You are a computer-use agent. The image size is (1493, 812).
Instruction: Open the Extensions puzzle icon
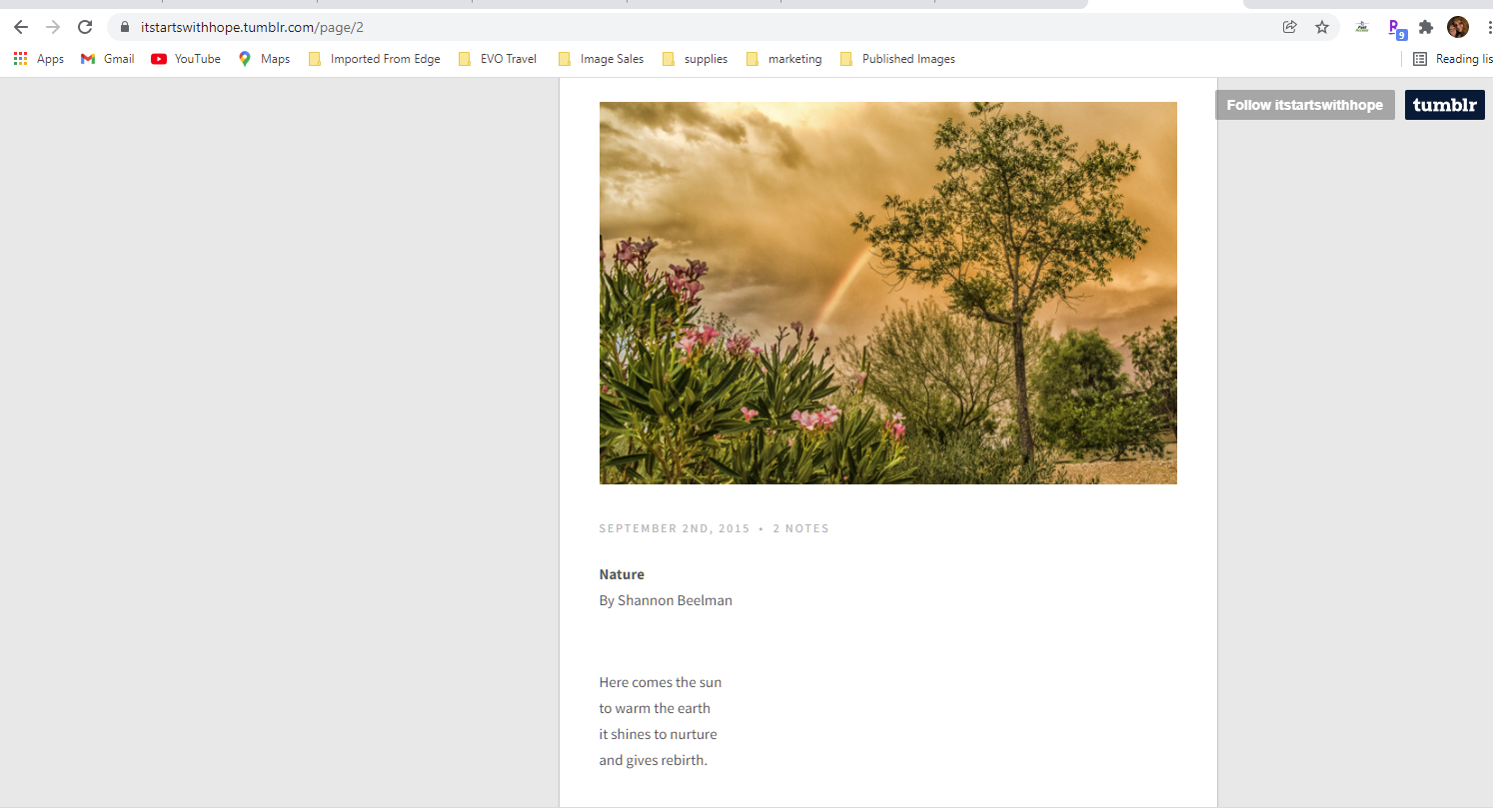coord(1426,27)
